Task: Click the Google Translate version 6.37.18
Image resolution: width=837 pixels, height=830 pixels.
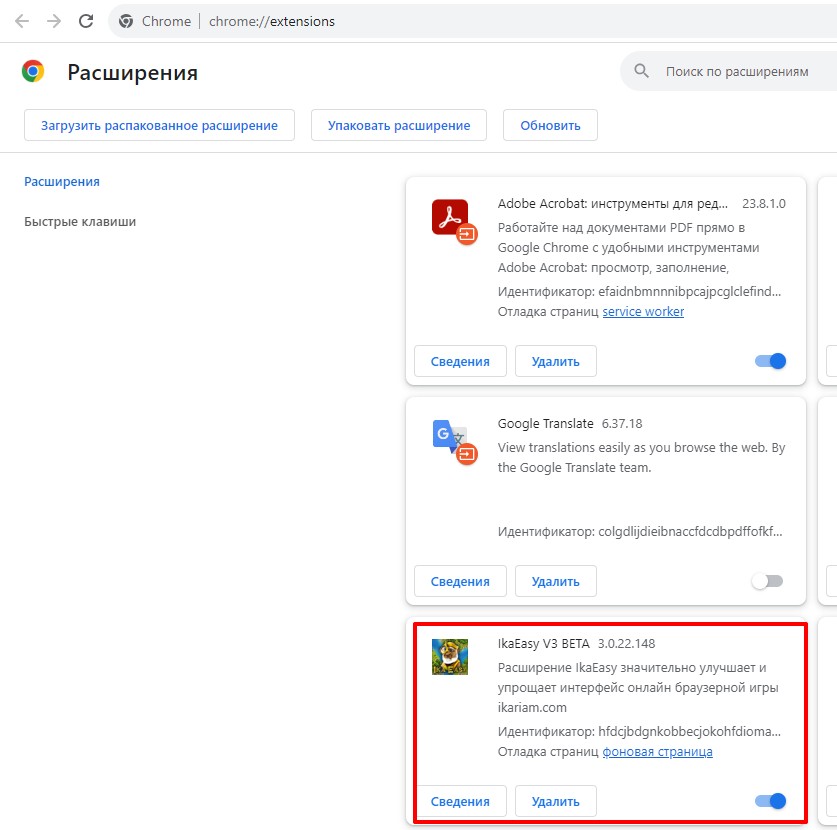Action: (x=622, y=423)
